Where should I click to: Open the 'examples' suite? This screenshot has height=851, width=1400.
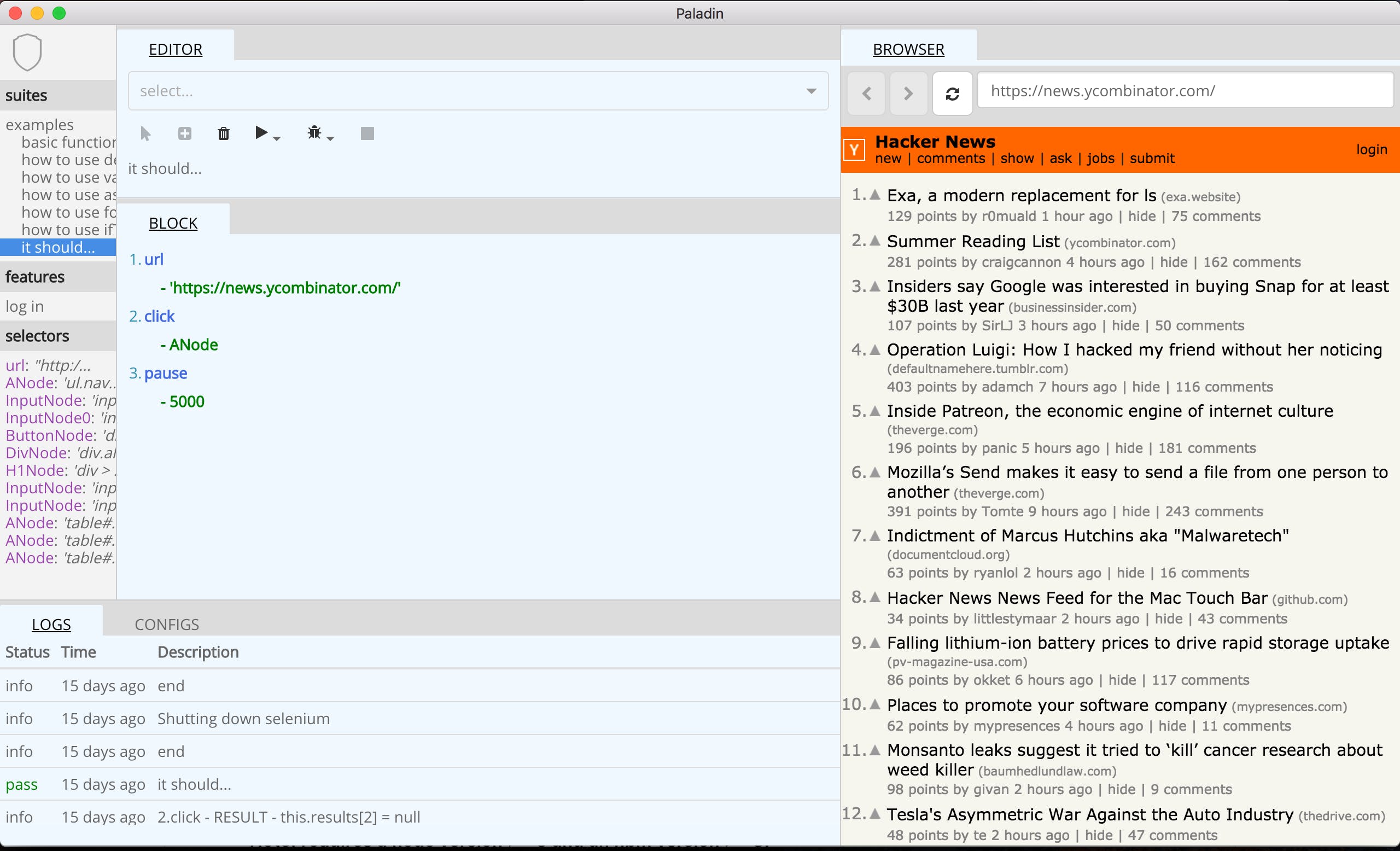click(40, 124)
